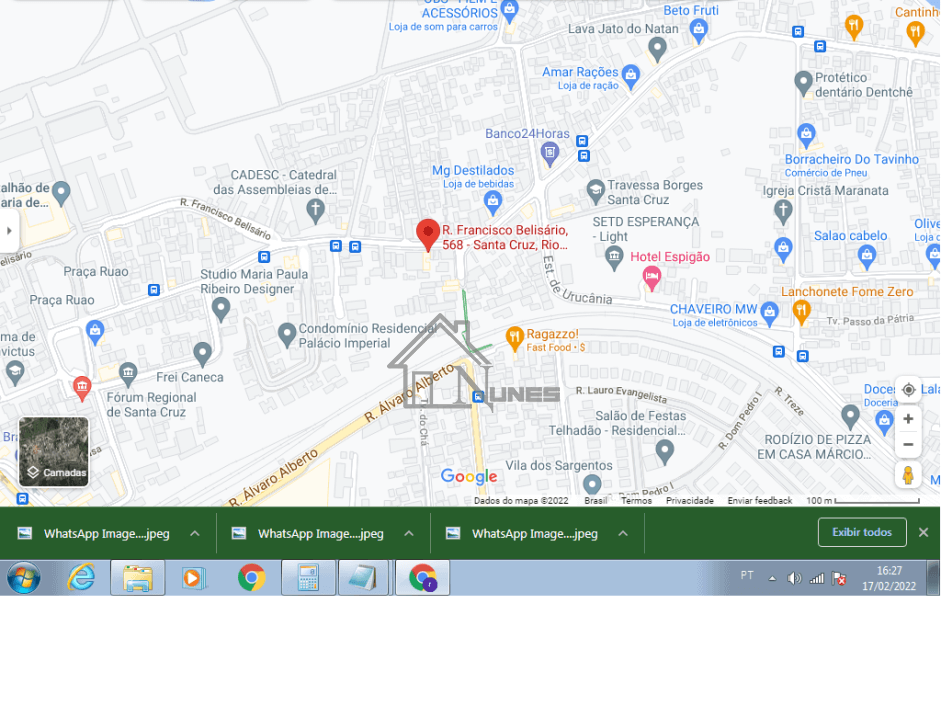941x706 pixels.
Task: Open the Calculator taskbar icon
Action: [308, 578]
